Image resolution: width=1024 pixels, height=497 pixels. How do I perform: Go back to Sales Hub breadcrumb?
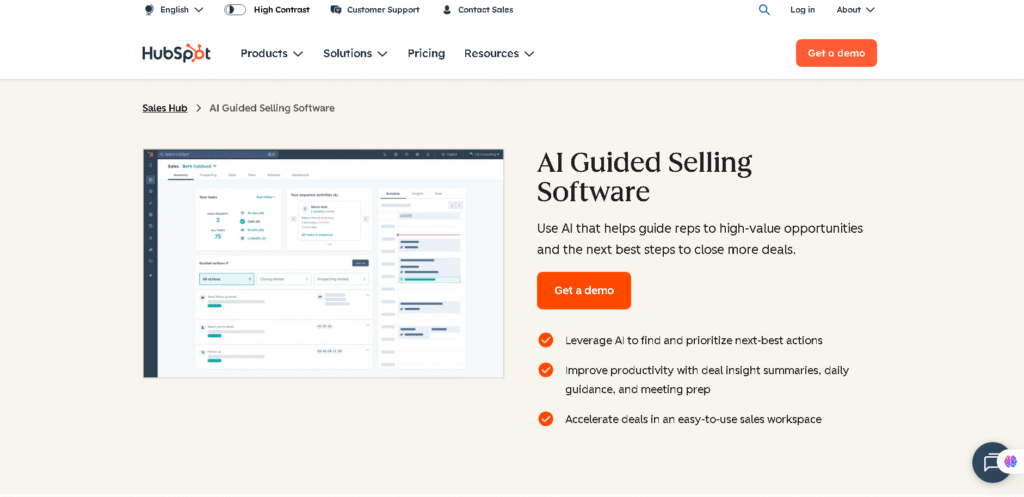pos(165,108)
